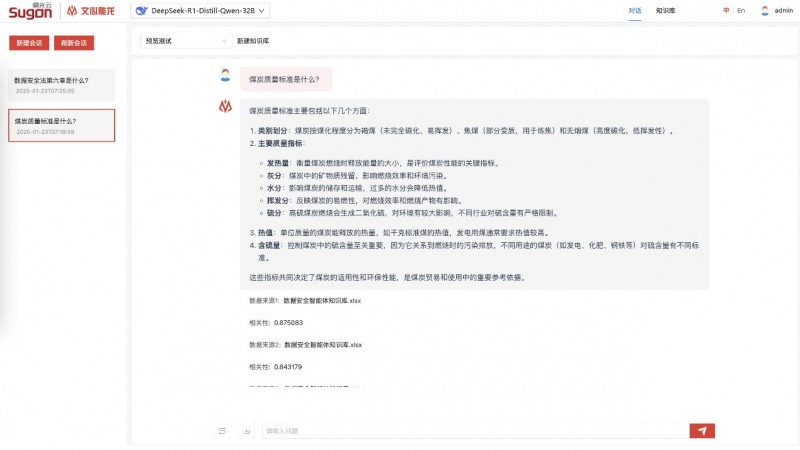Click the 刷新会话 button
This screenshot has height=450, width=800.
(x=74, y=43)
